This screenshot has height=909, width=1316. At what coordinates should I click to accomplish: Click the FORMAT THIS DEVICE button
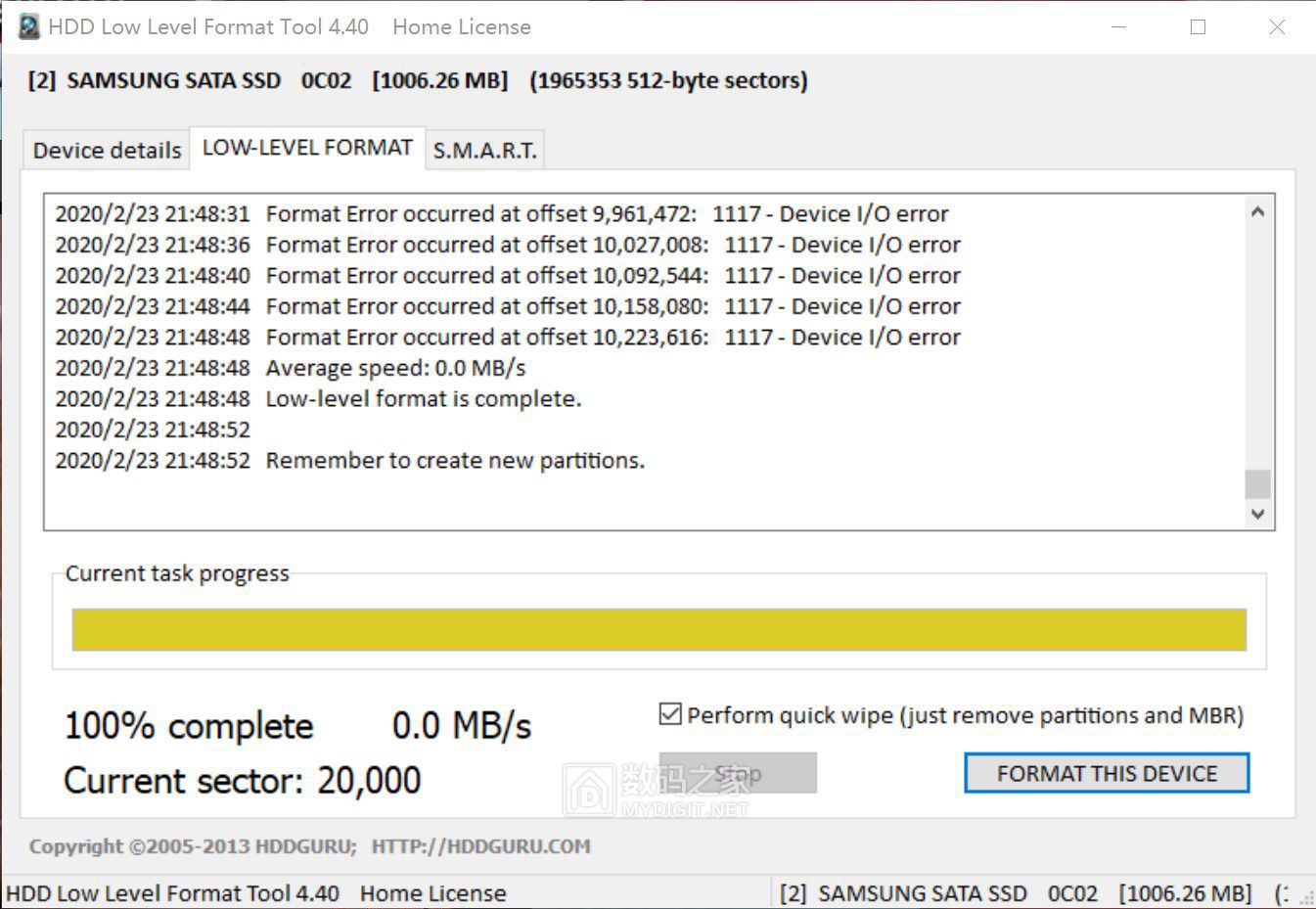tap(1106, 773)
